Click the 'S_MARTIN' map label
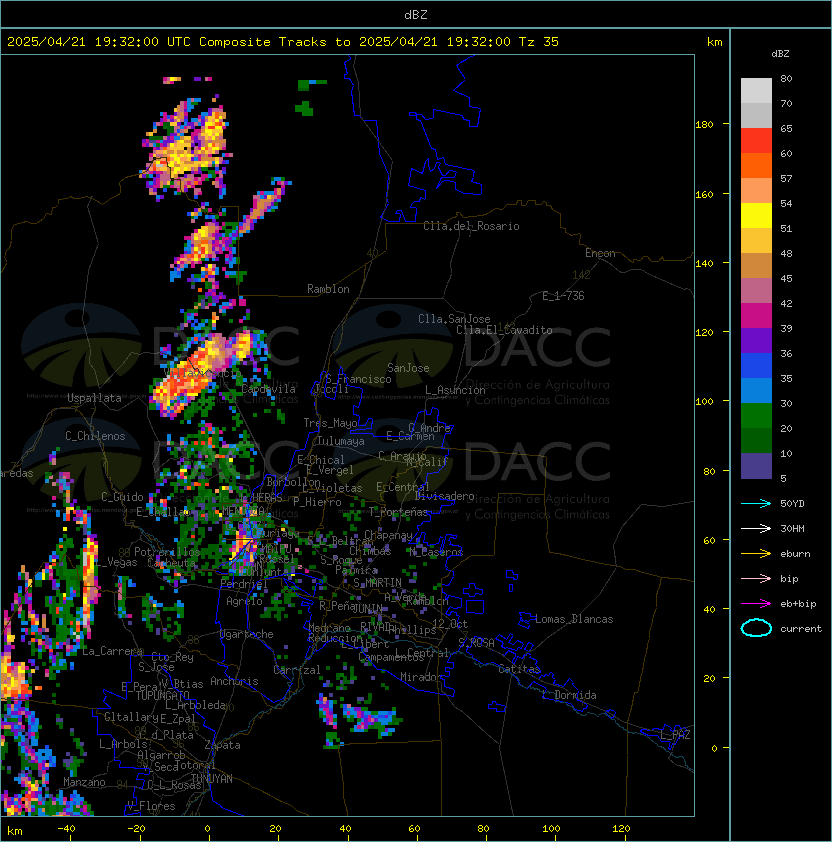832x842 pixels. click(x=377, y=583)
